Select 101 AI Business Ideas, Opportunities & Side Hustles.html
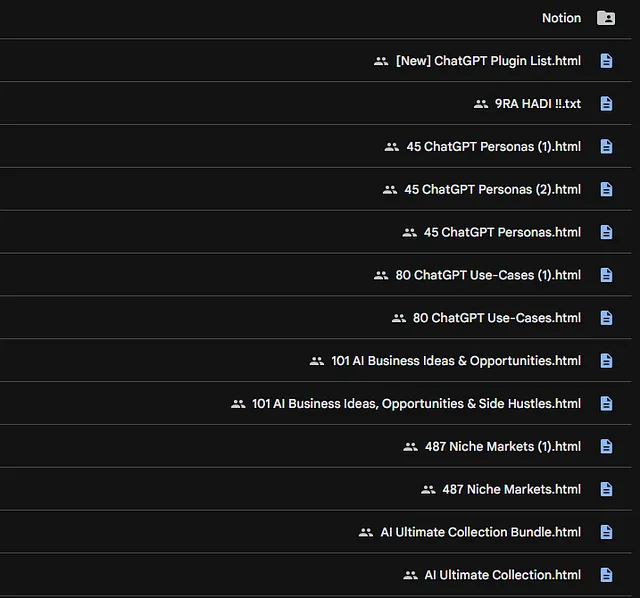640x598 pixels. point(416,404)
